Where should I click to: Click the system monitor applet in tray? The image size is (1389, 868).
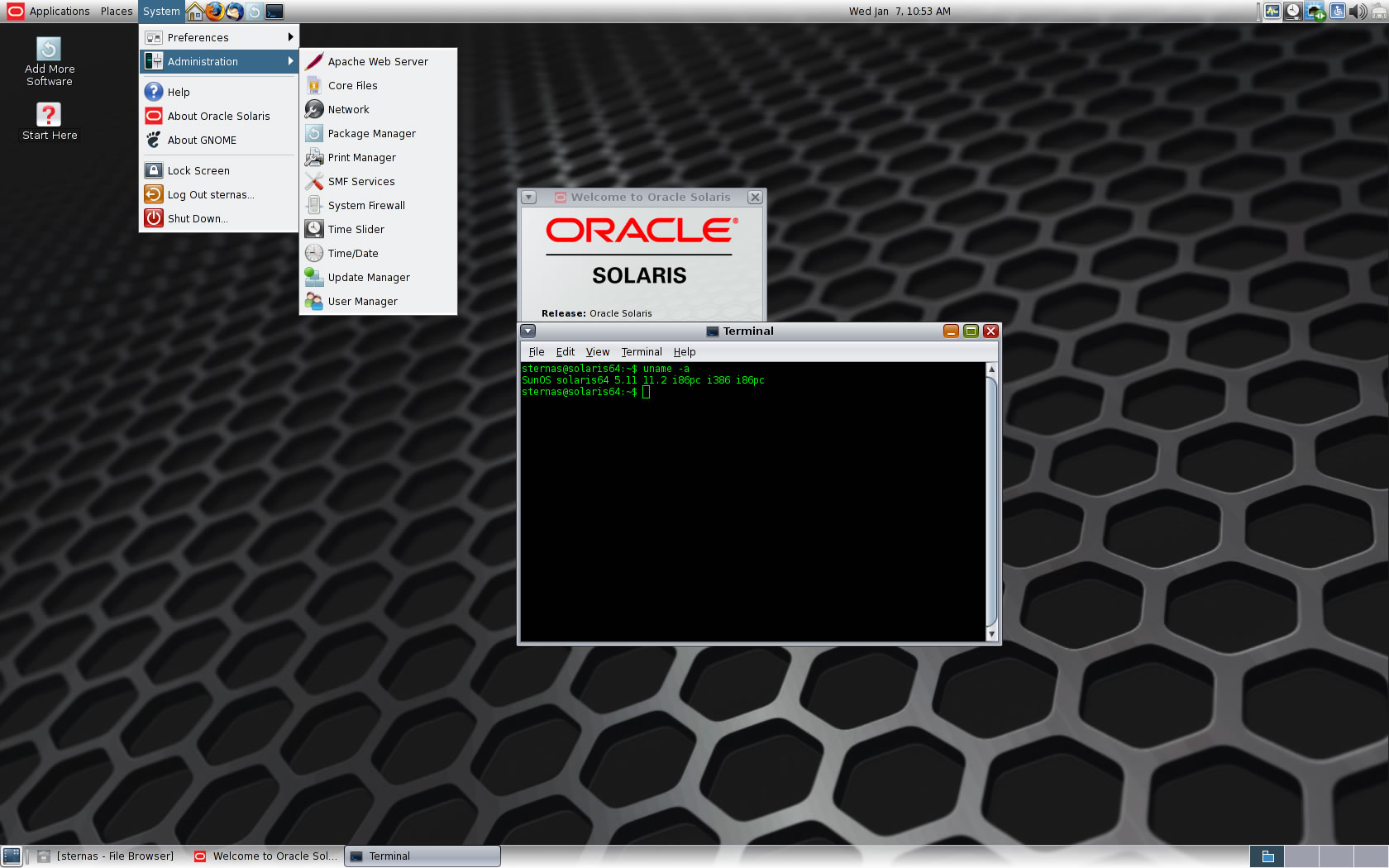[x=1272, y=12]
